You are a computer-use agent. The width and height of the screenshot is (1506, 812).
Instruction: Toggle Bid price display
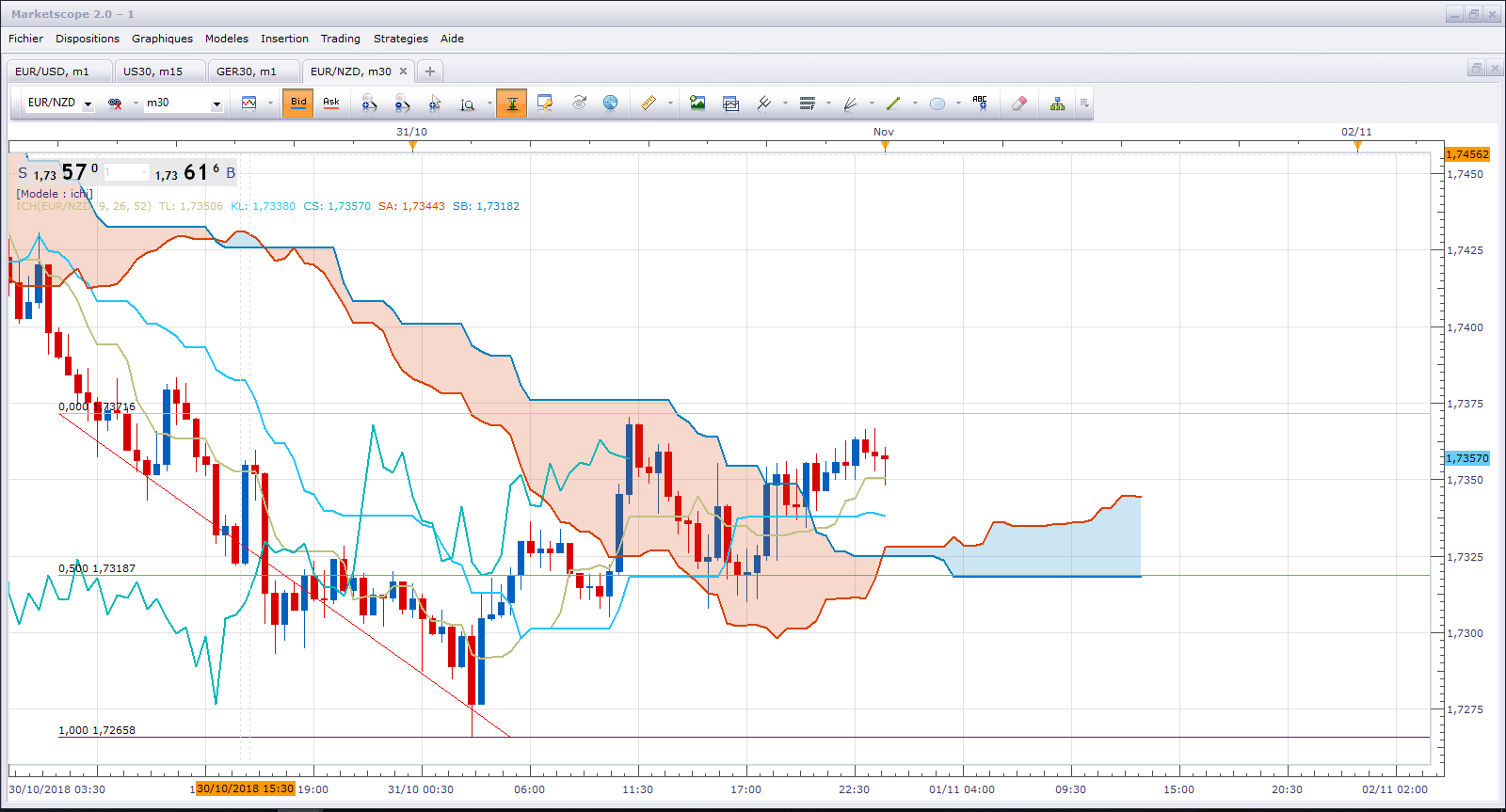click(298, 103)
